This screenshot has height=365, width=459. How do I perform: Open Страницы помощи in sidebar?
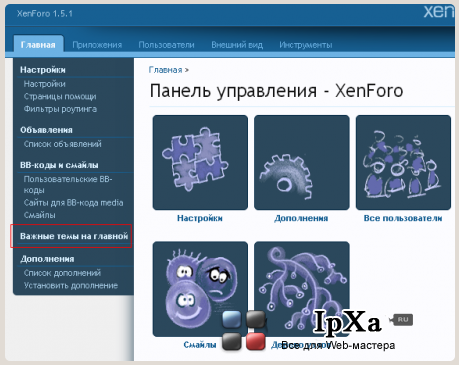(x=60, y=96)
